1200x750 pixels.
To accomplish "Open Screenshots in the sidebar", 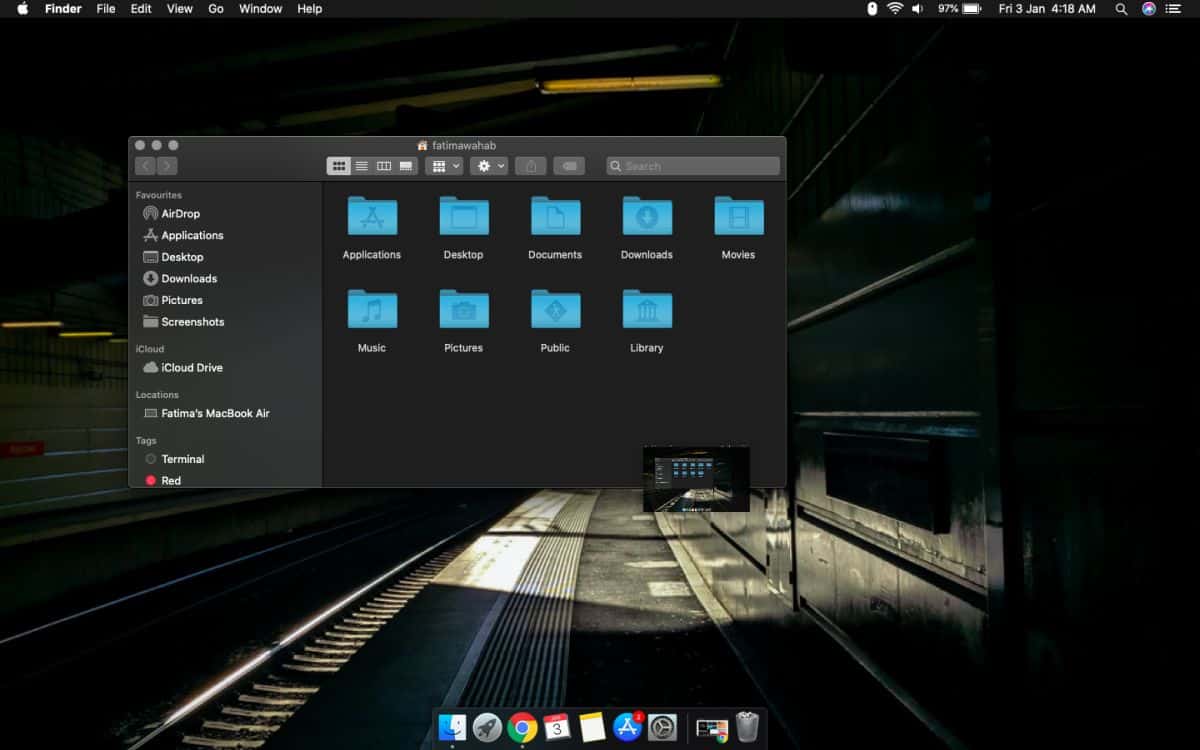I will (192, 322).
